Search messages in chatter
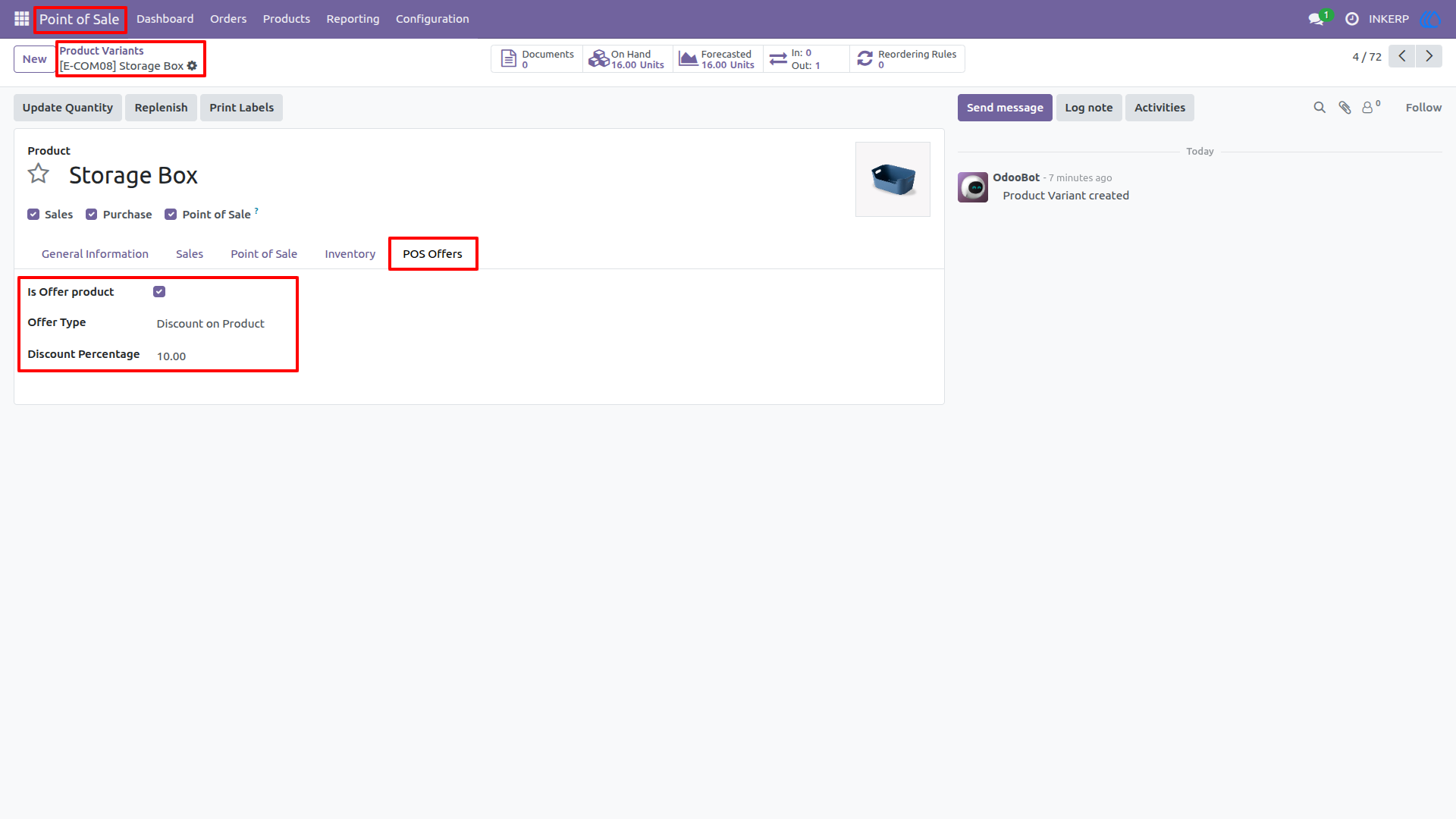This screenshot has width=1456, height=819. (1319, 108)
